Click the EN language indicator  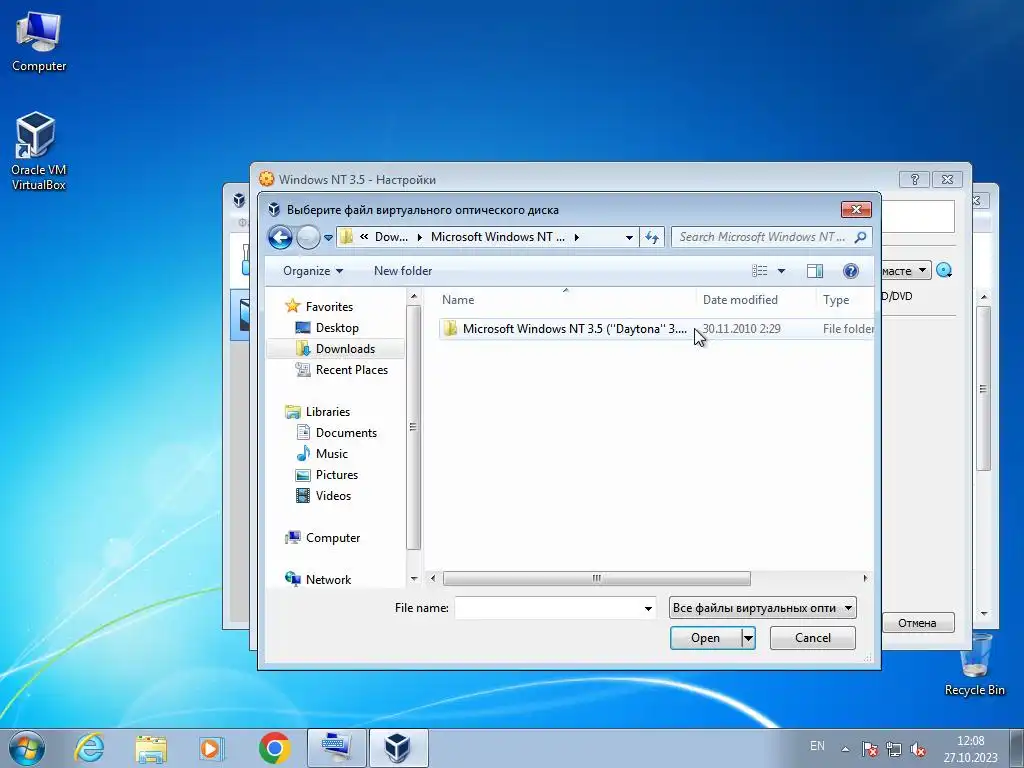(817, 746)
